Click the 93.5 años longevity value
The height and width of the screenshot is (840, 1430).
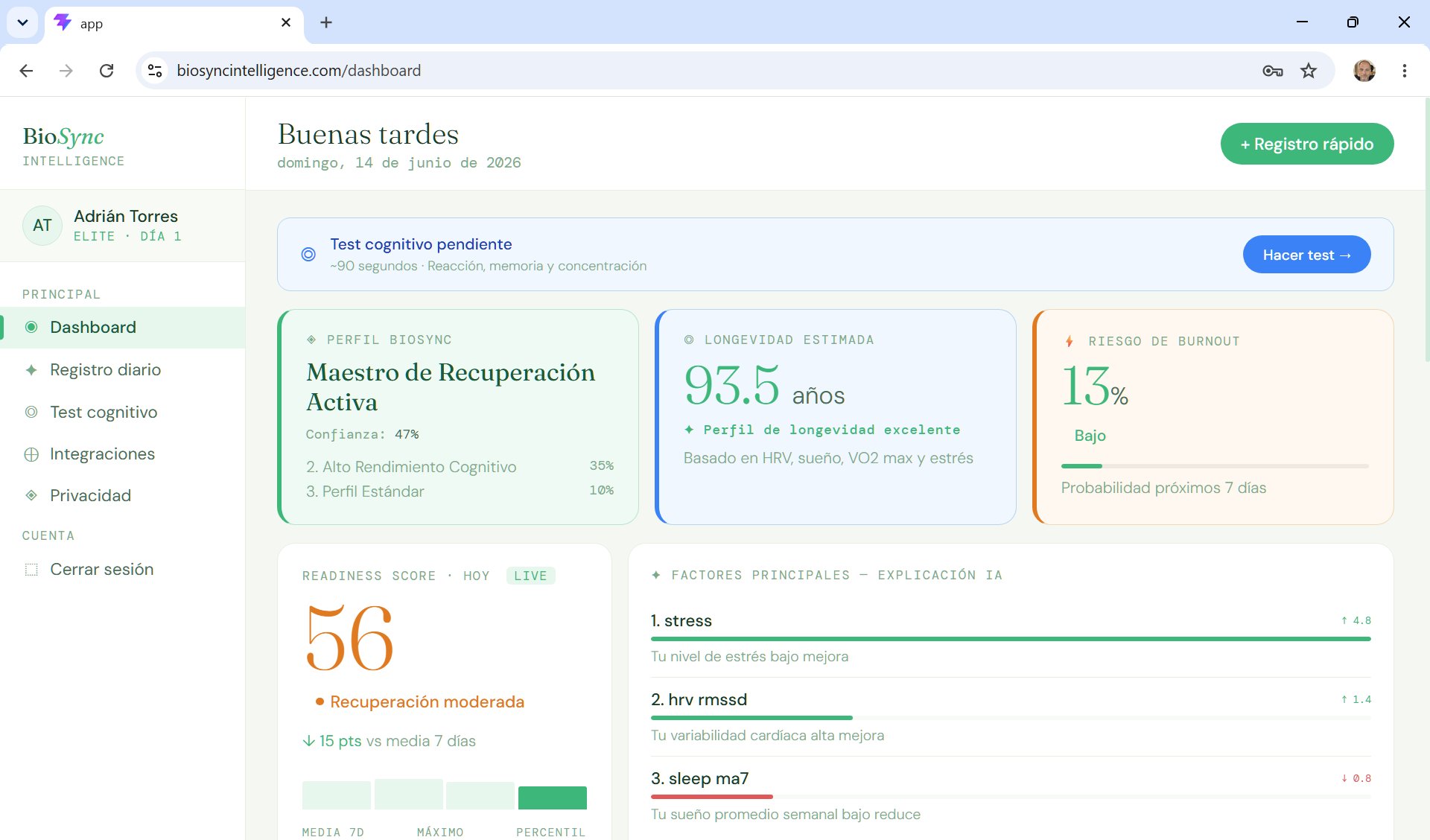[764, 386]
